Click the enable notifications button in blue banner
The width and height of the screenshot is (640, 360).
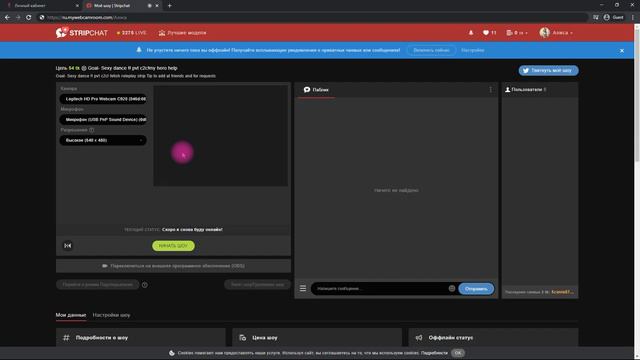(431, 50)
